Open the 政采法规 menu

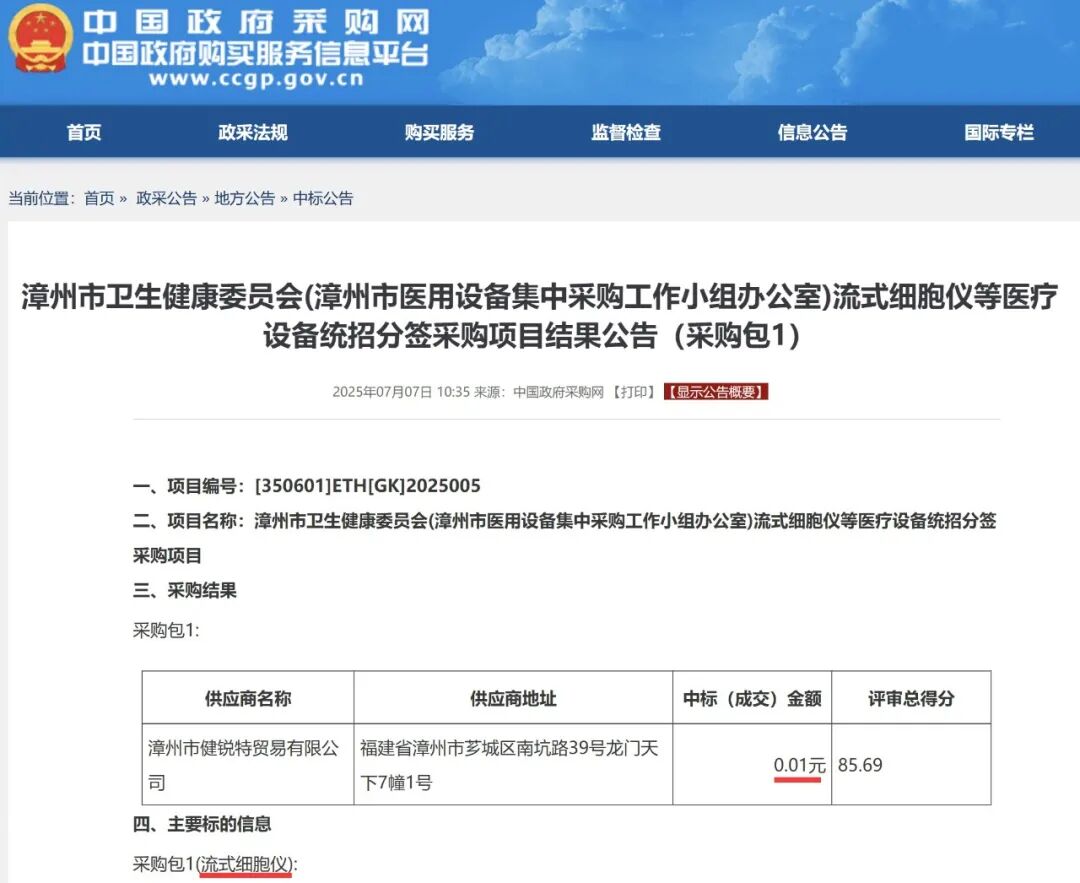253,132
